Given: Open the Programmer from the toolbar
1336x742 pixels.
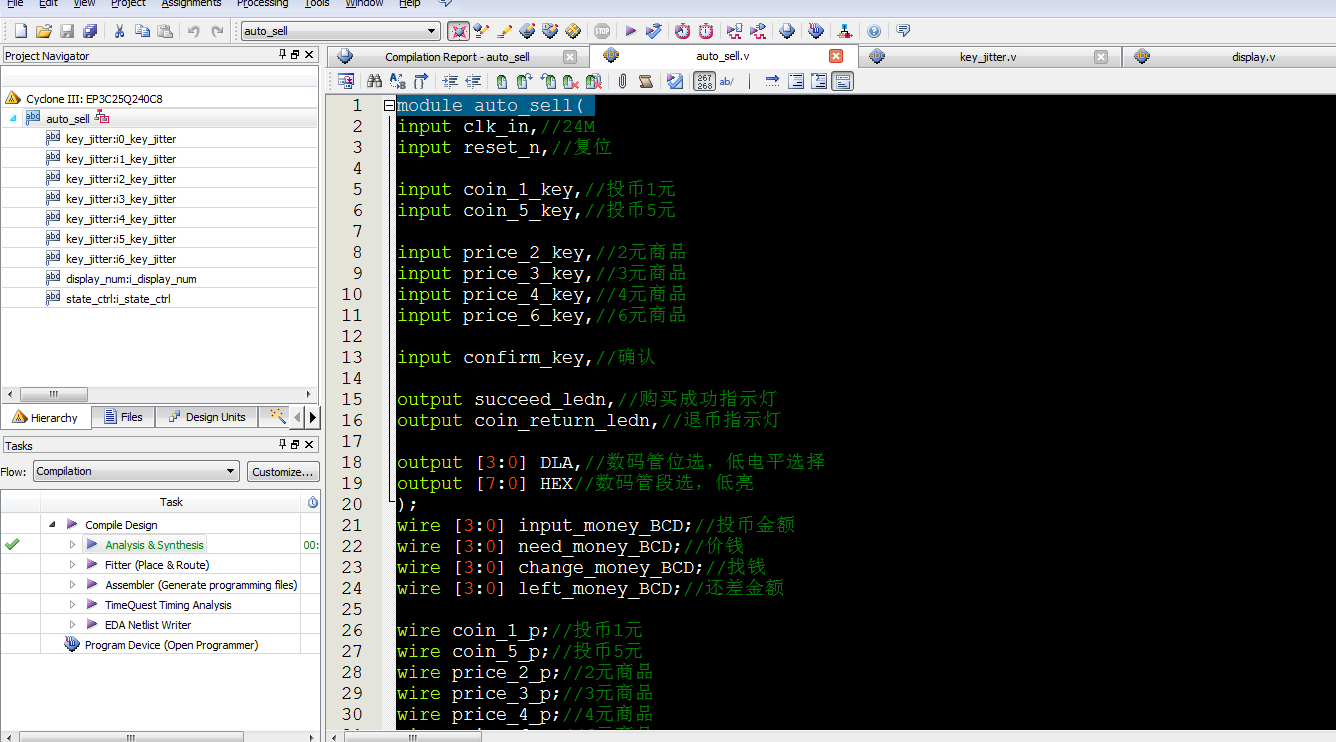Looking at the screenshot, I should pyautogui.click(x=815, y=31).
